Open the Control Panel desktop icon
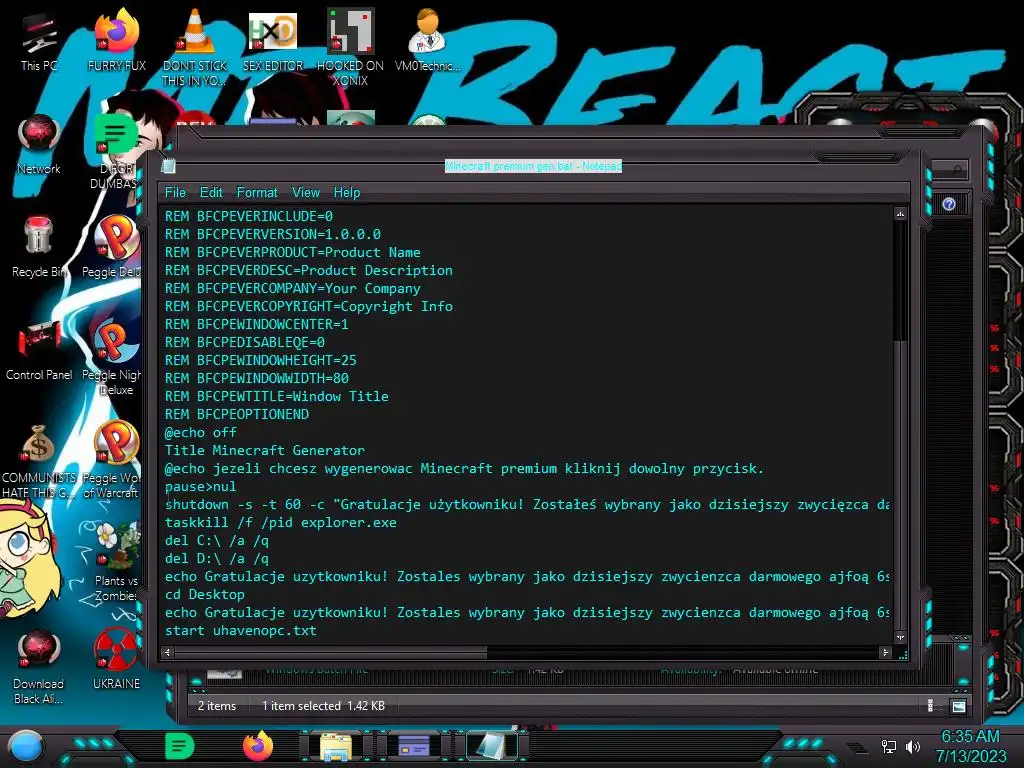 click(39, 350)
